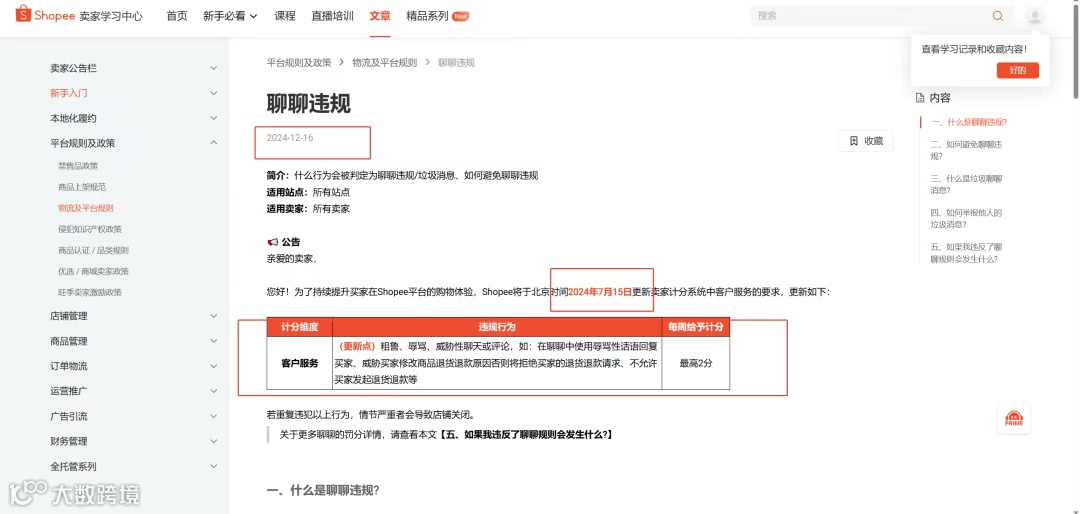Jump to 三、什么是垃圾聊聊消息 in contents
This screenshot has height=514, width=1080.
coord(966,184)
